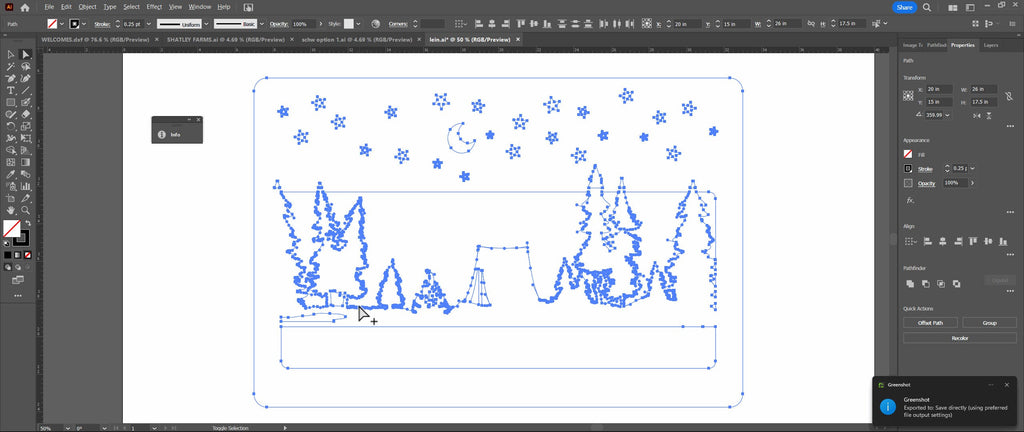Switch to the Layers panel tab
This screenshot has width=1024, height=432.
991,45
